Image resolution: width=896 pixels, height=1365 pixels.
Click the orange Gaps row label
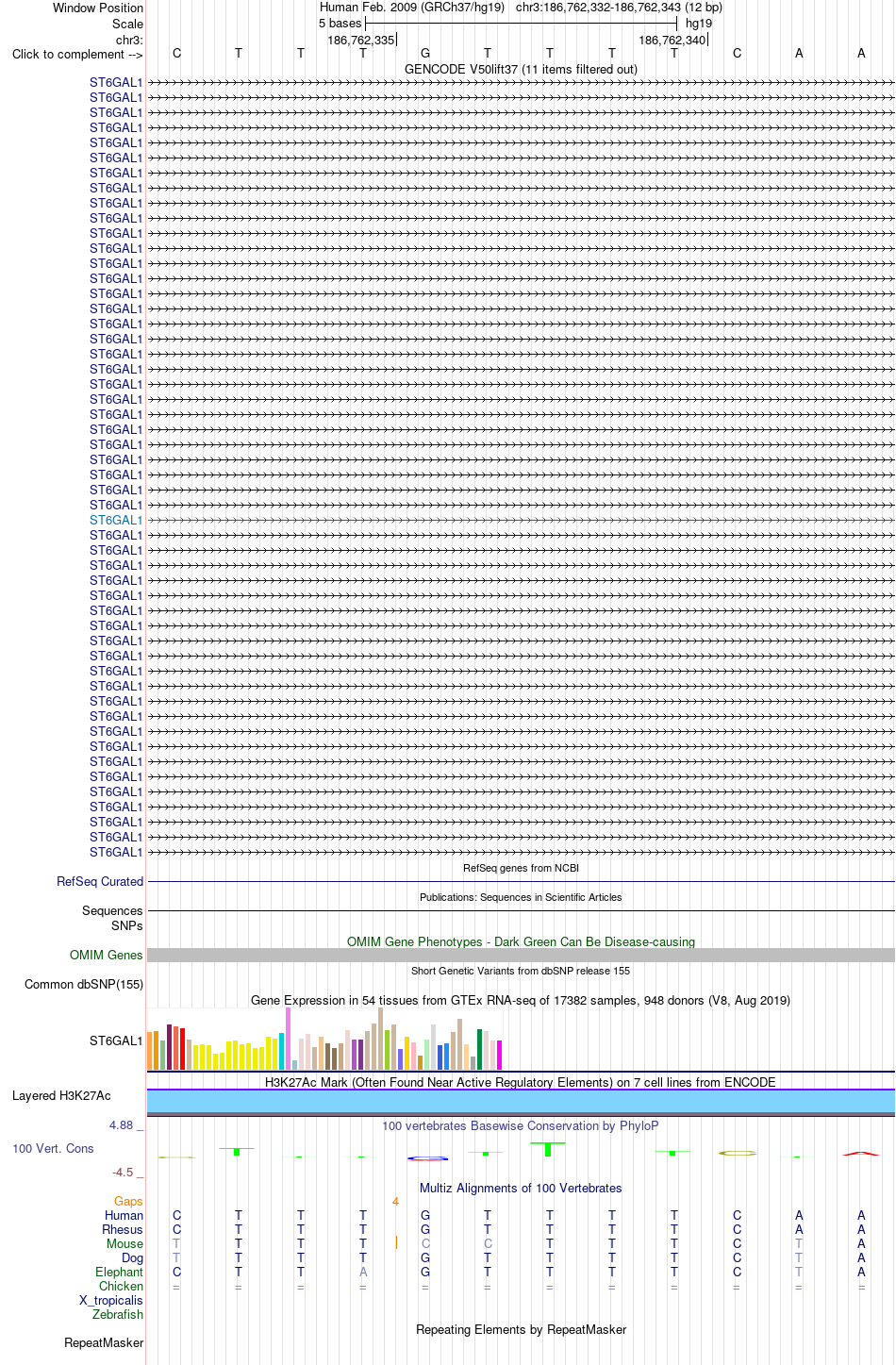(128, 1201)
